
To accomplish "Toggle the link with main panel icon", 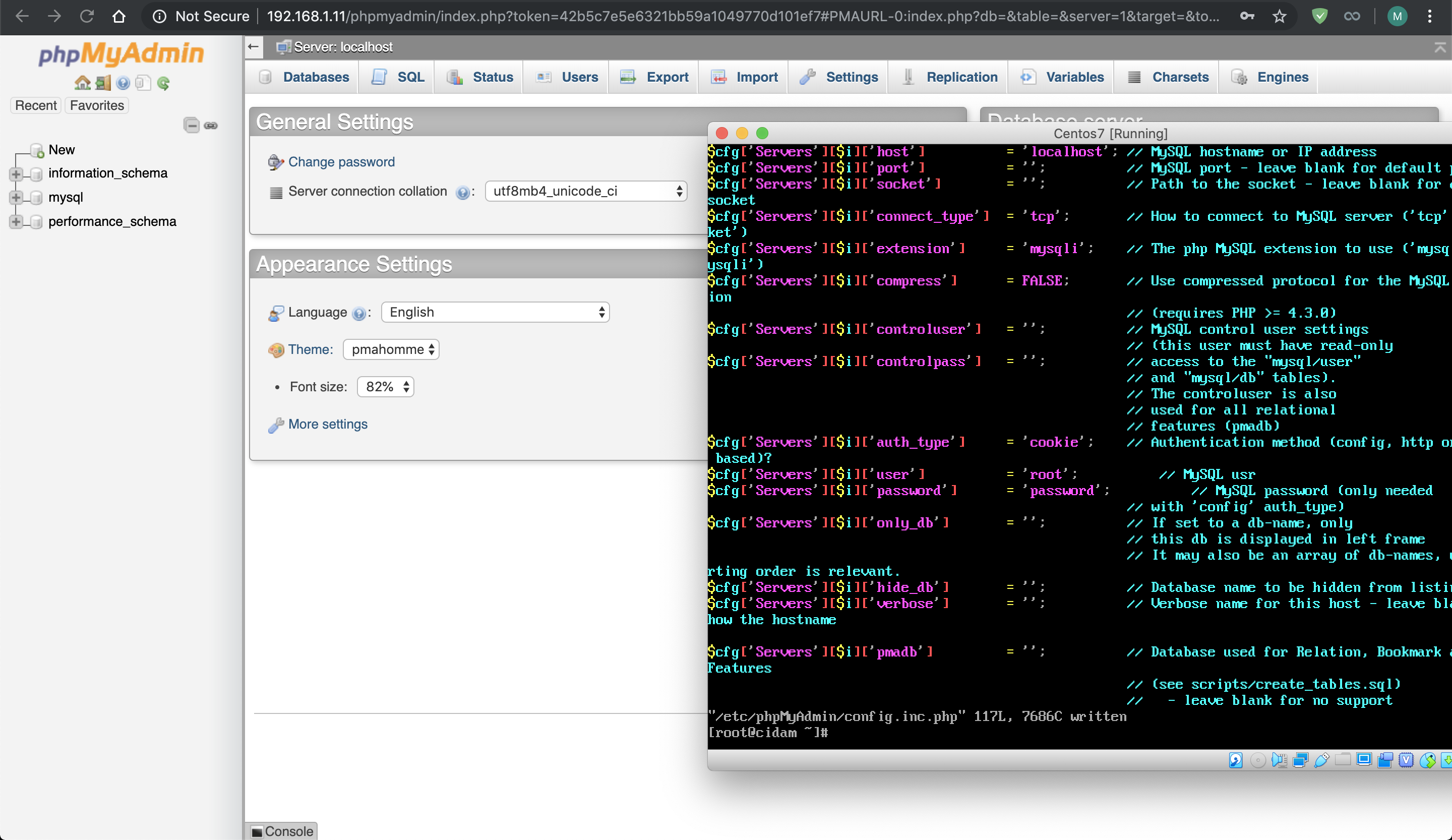I will (x=211, y=125).
